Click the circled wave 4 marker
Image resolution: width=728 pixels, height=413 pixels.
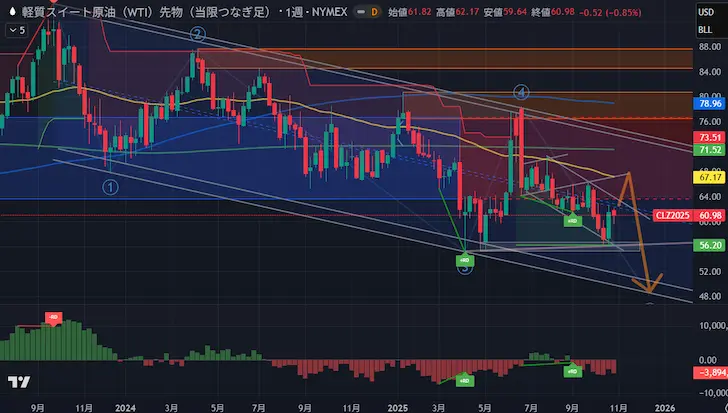[521, 91]
